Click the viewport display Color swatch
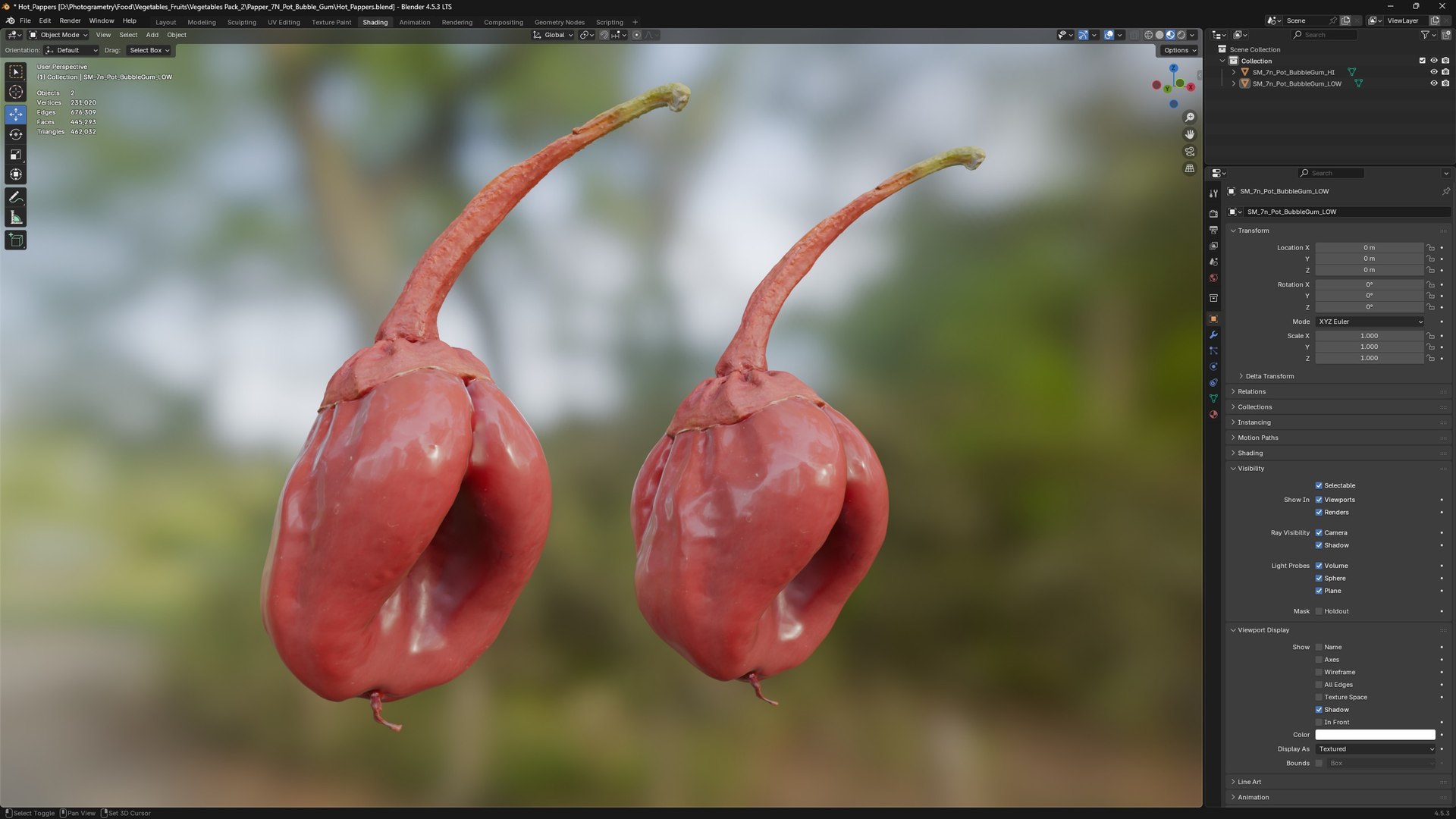This screenshot has height=819, width=1456. [1375, 735]
